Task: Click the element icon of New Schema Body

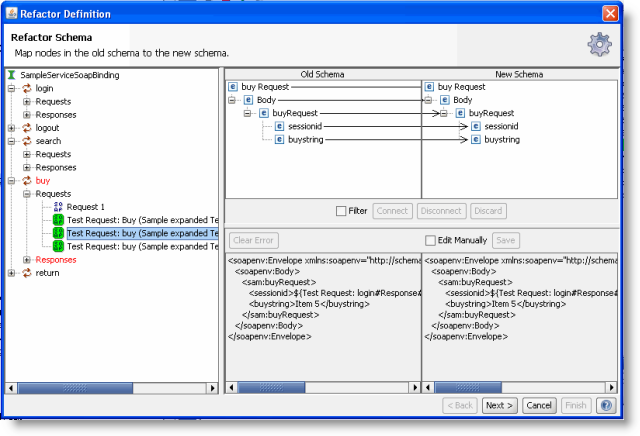Action: [444, 100]
